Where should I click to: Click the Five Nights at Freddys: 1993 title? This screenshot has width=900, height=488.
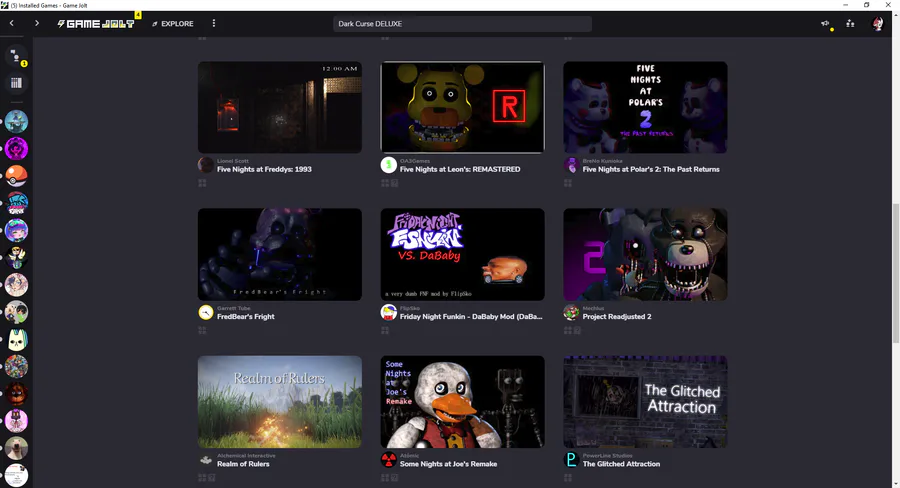(264, 169)
